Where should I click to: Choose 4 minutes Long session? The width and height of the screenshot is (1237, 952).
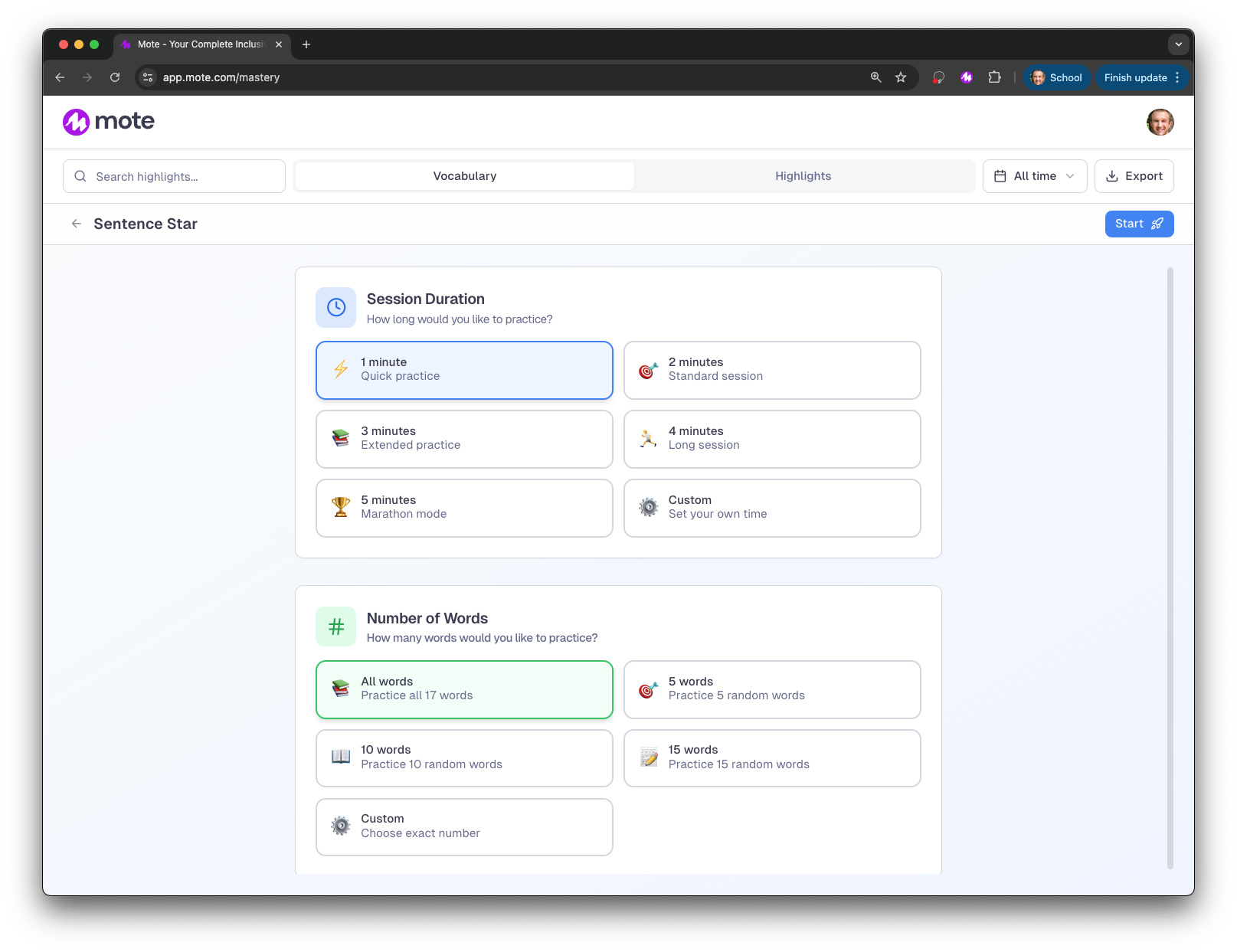[772, 439]
